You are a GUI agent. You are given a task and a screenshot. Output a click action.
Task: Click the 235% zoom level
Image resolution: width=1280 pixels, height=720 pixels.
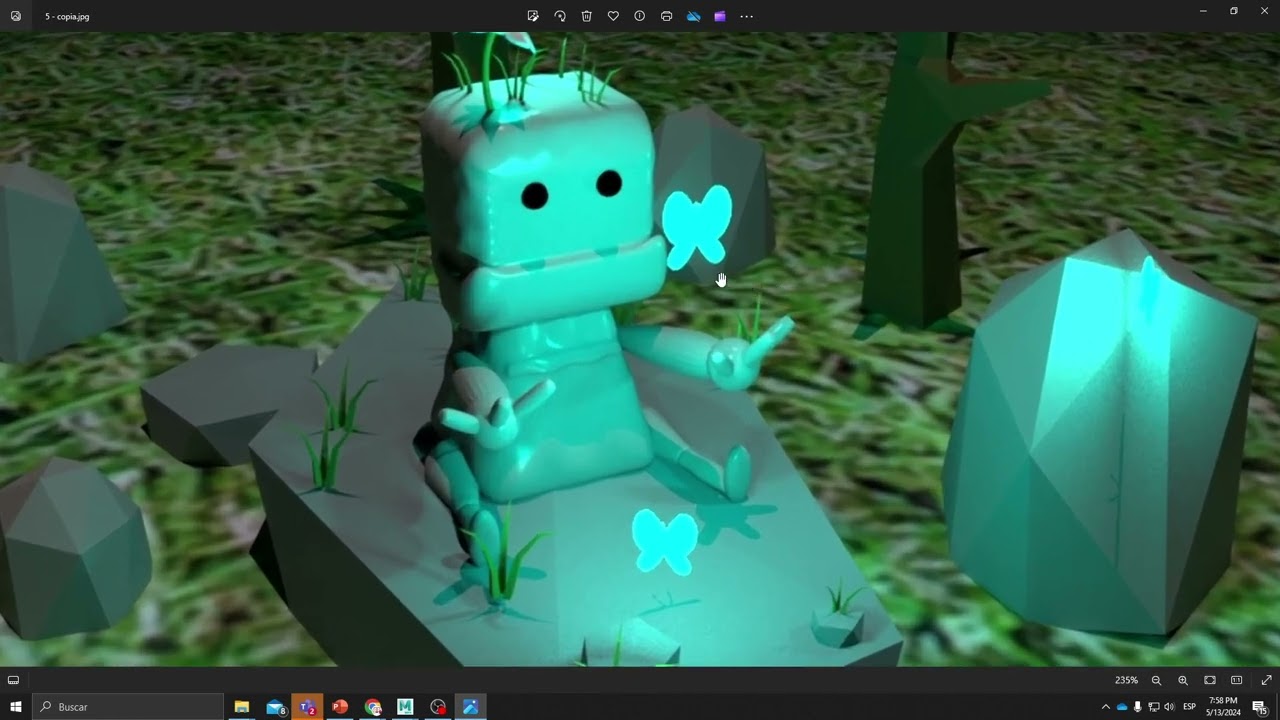1126,680
